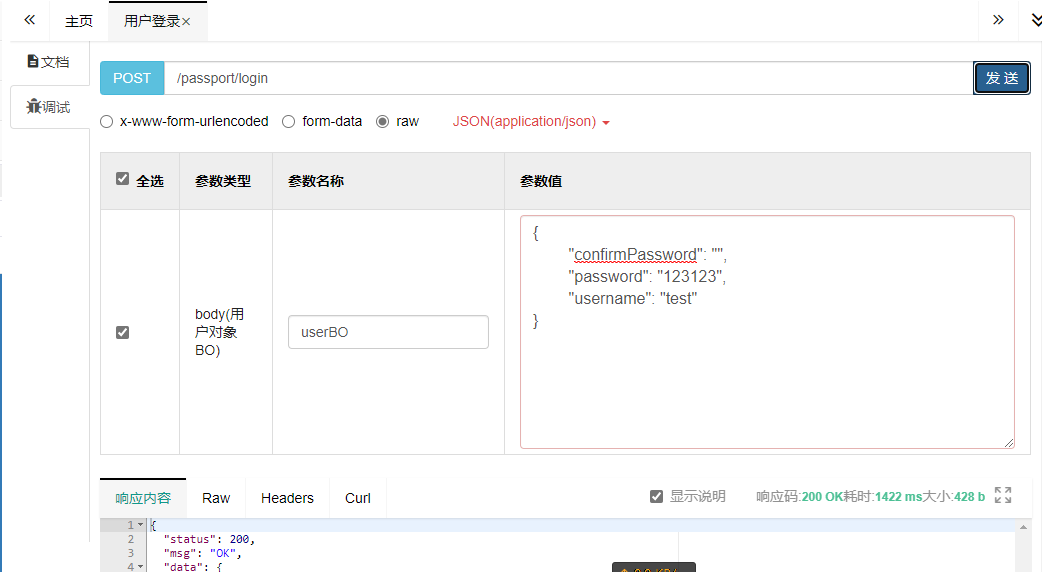Image resolution: width=1042 pixels, height=572 pixels.
Task: Collapse the "data" object at line 4
Action: [x=140, y=567]
